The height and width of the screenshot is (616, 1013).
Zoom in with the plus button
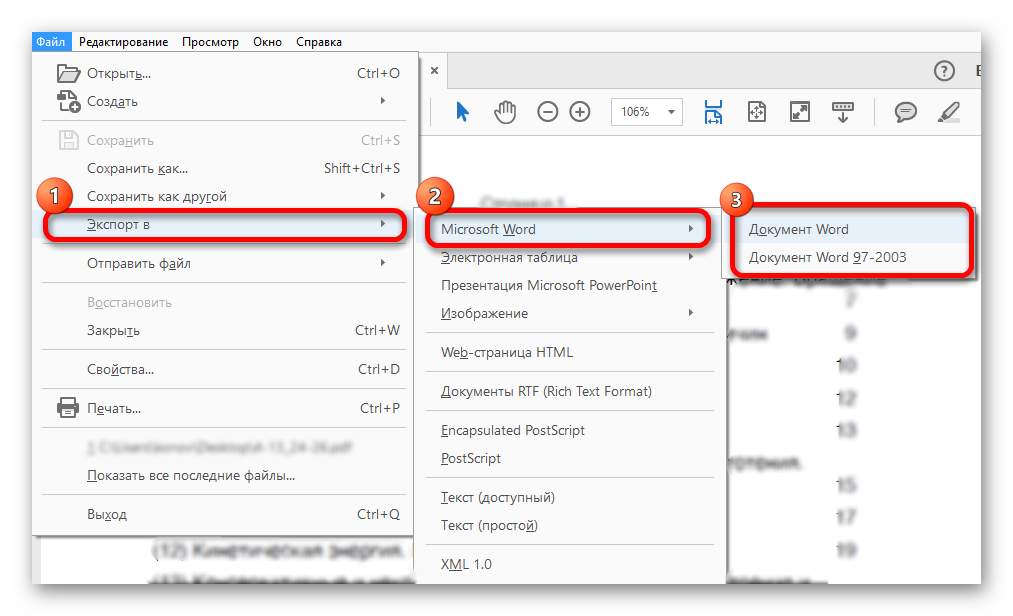pos(580,112)
